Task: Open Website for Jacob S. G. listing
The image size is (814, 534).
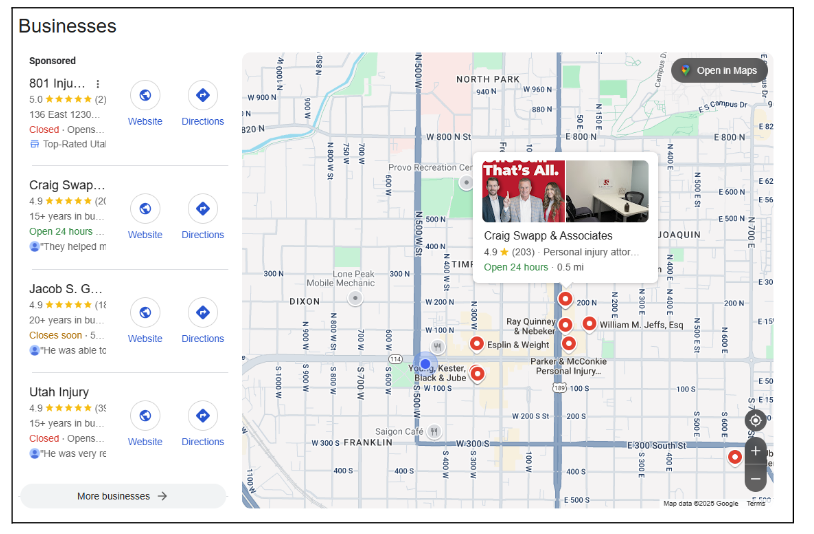Action: coord(145,321)
